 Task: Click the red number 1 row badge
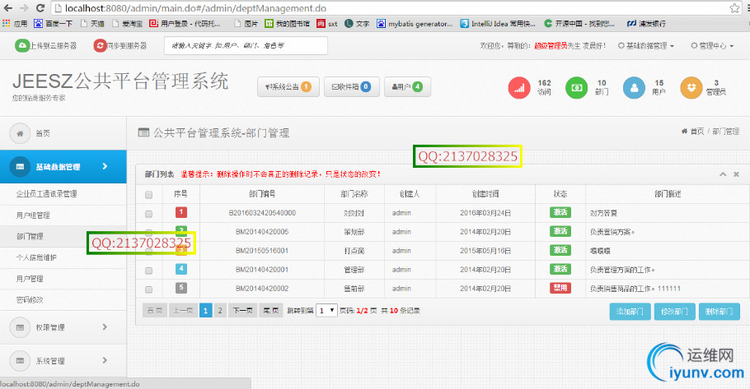(x=181, y=212)
